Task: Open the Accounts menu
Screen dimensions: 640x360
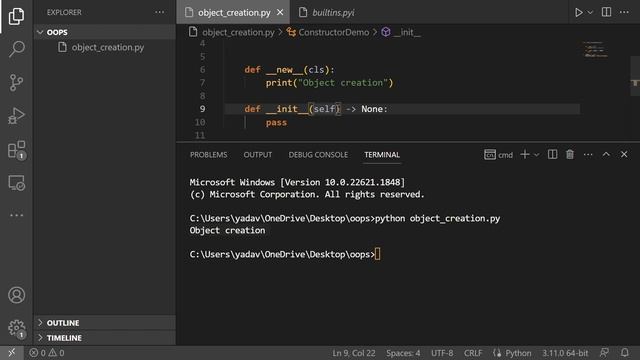Action: (16, 295)
